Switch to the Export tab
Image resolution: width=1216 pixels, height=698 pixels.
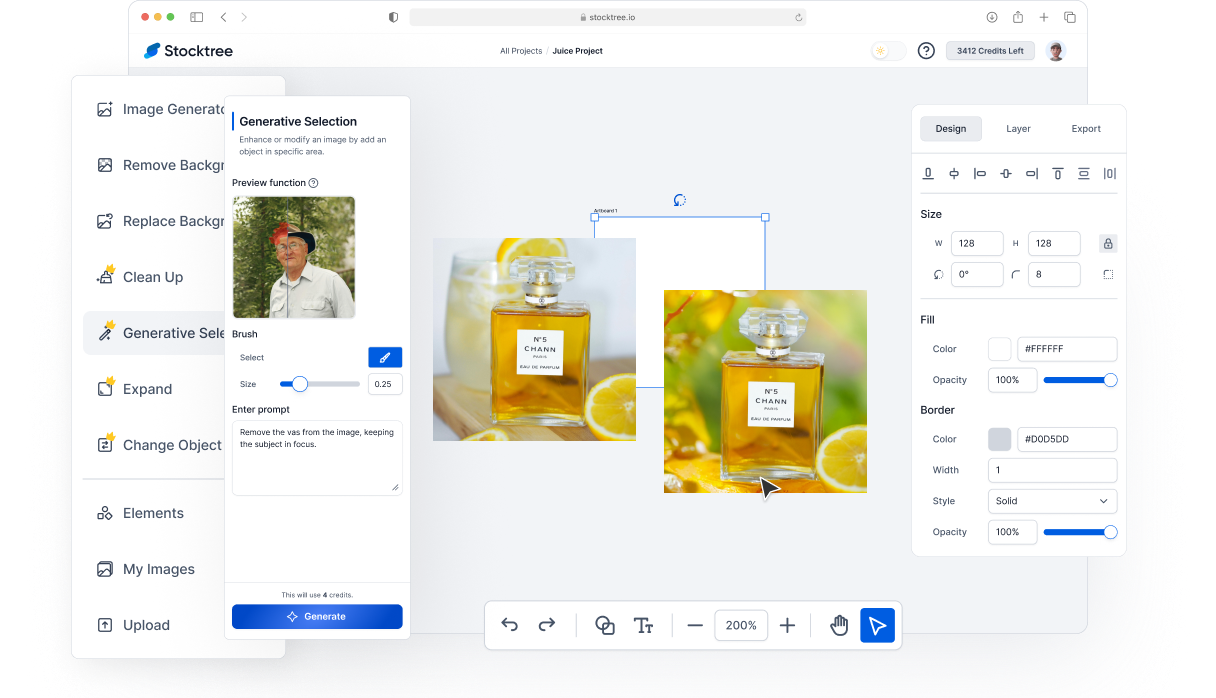pyautogui.click(x=1086, y=129)
